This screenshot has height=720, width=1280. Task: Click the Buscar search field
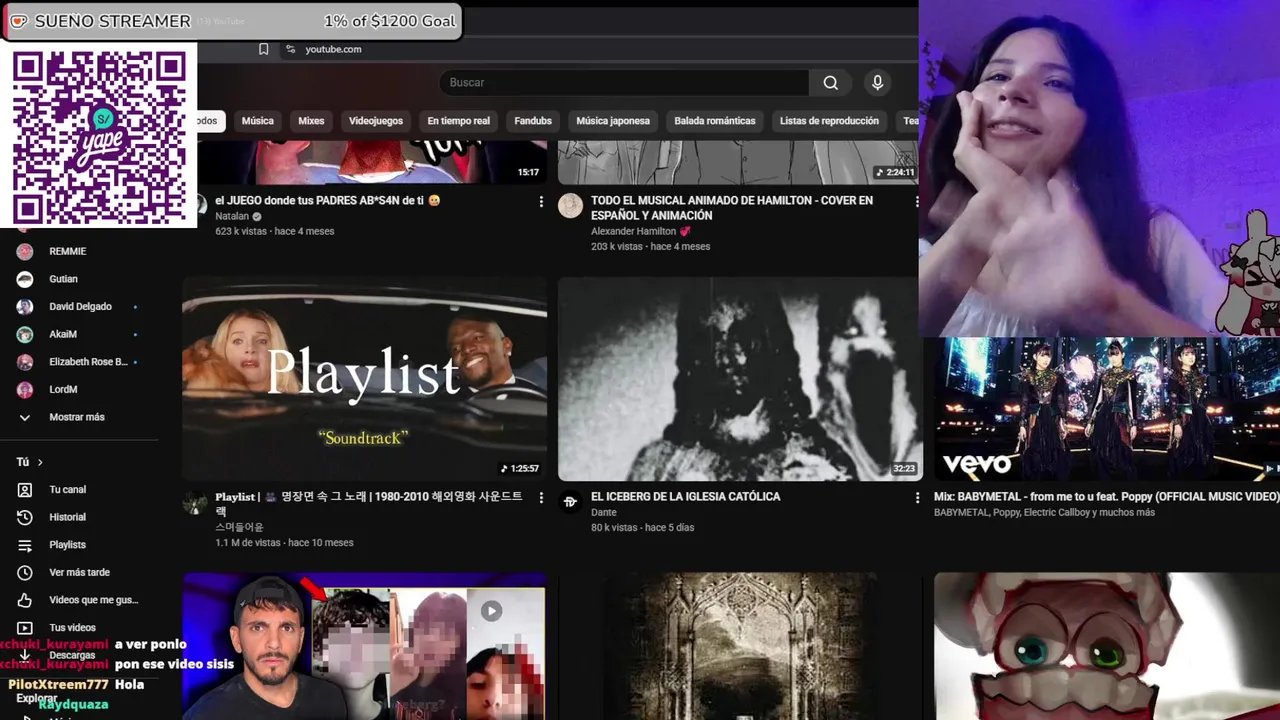[625, 83]
